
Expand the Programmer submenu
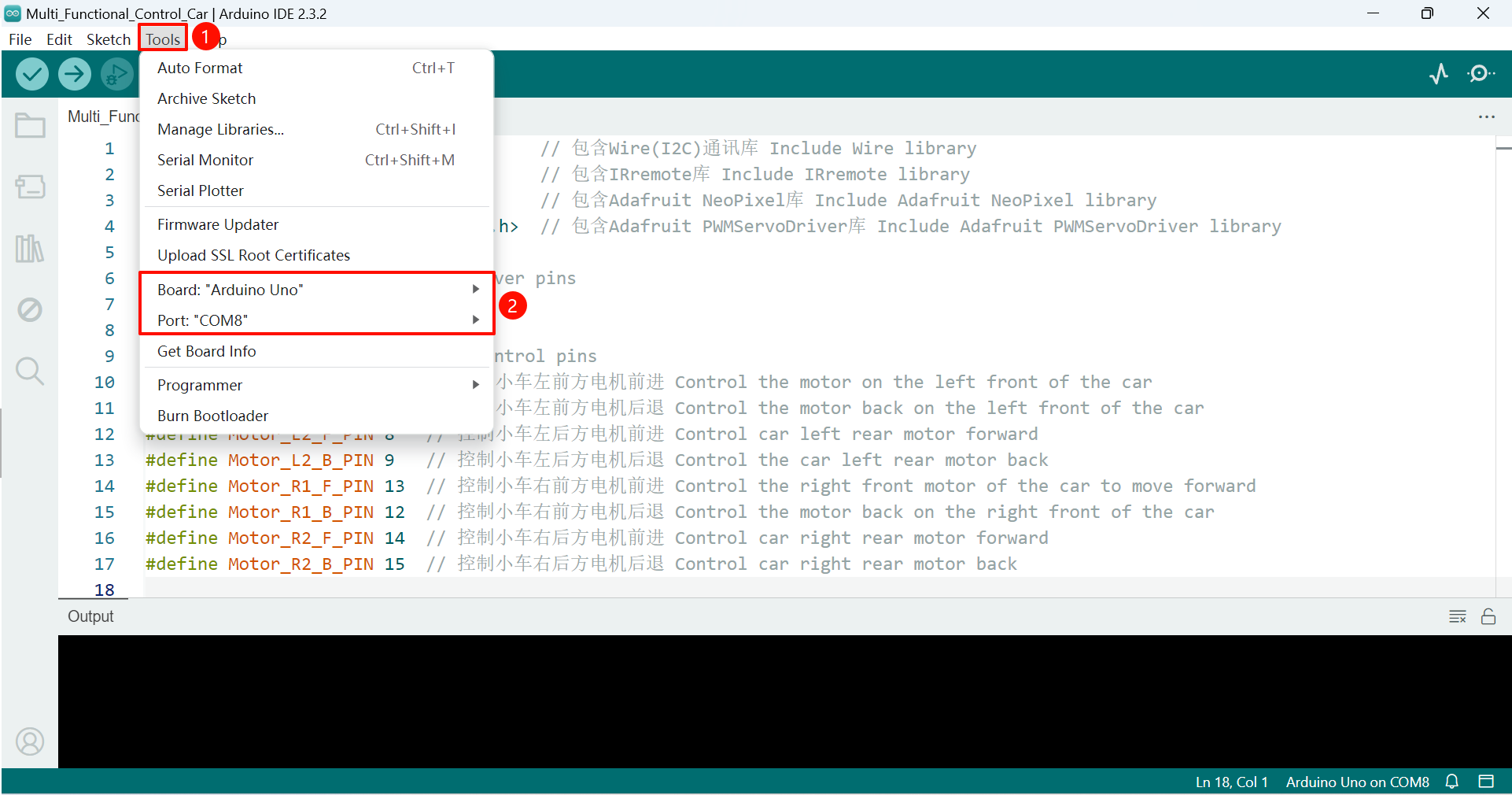pos(316,386)
